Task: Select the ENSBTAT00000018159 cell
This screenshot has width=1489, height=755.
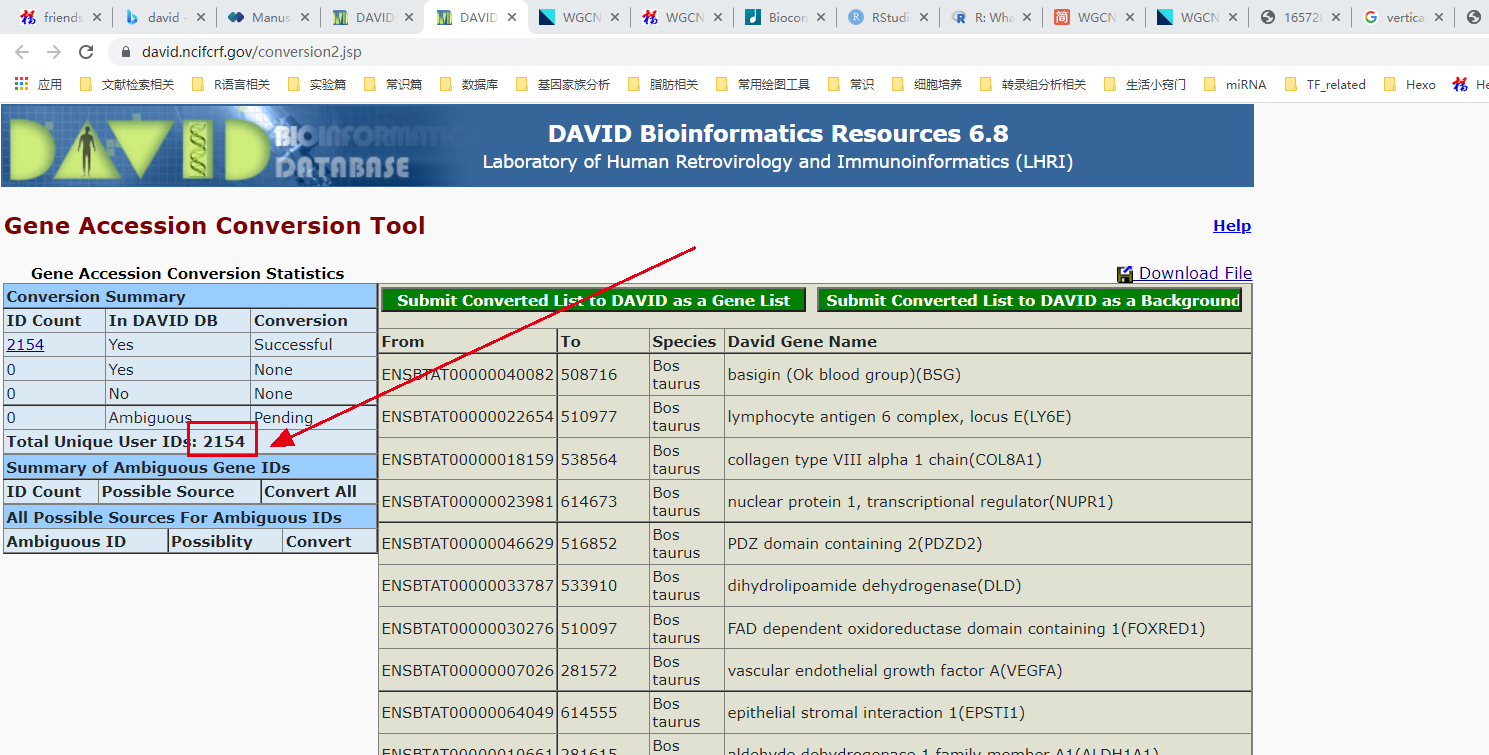Action: pos(467,460)
